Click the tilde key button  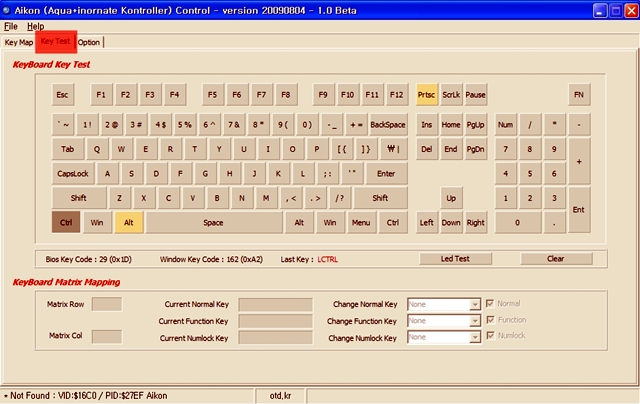[63, 125]
